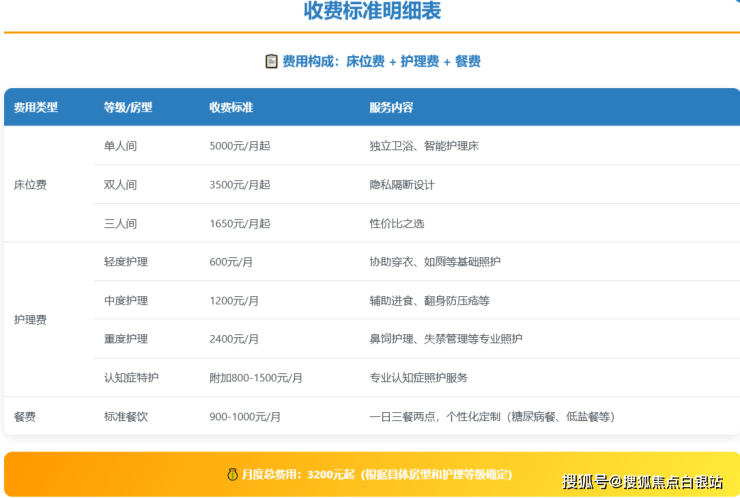Image resolution: width=740 pixels, height=498 pixels.
Task: Select the 重度护理 care level cell
Action: 126,339
